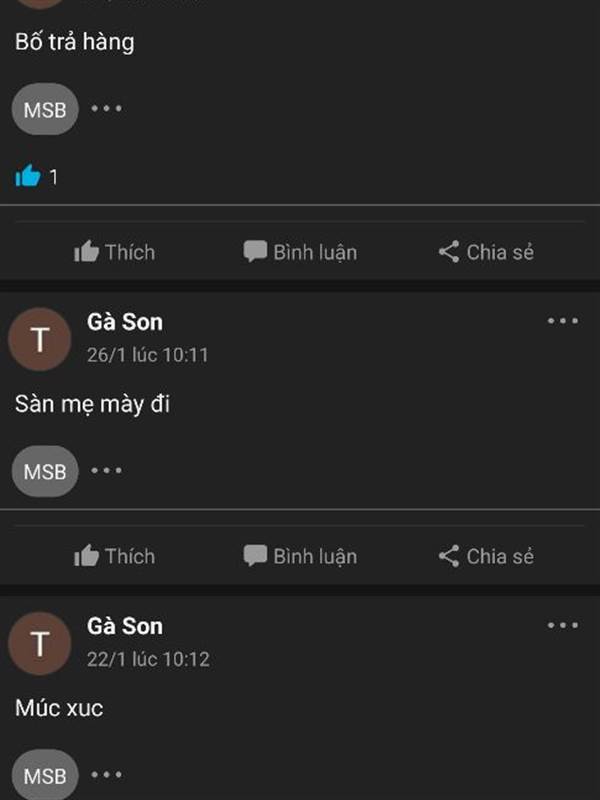This screenshot has height=800, width=600.
Task: Share the "Sàn mẹ mày đi" post
Action: click(x=486, y=556)
